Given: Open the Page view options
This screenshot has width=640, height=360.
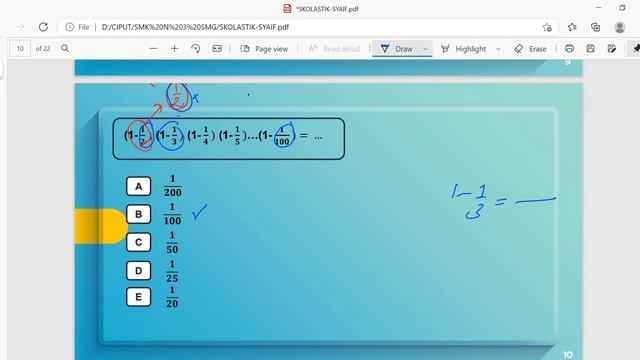Looking at the screenshot, I should pos(264,49).
